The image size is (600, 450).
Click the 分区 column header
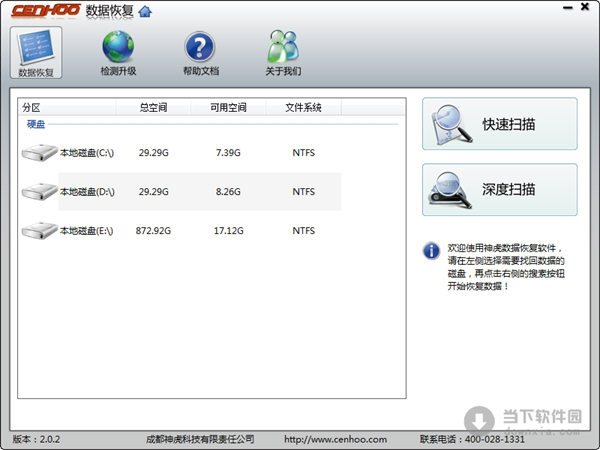point(67,108)
